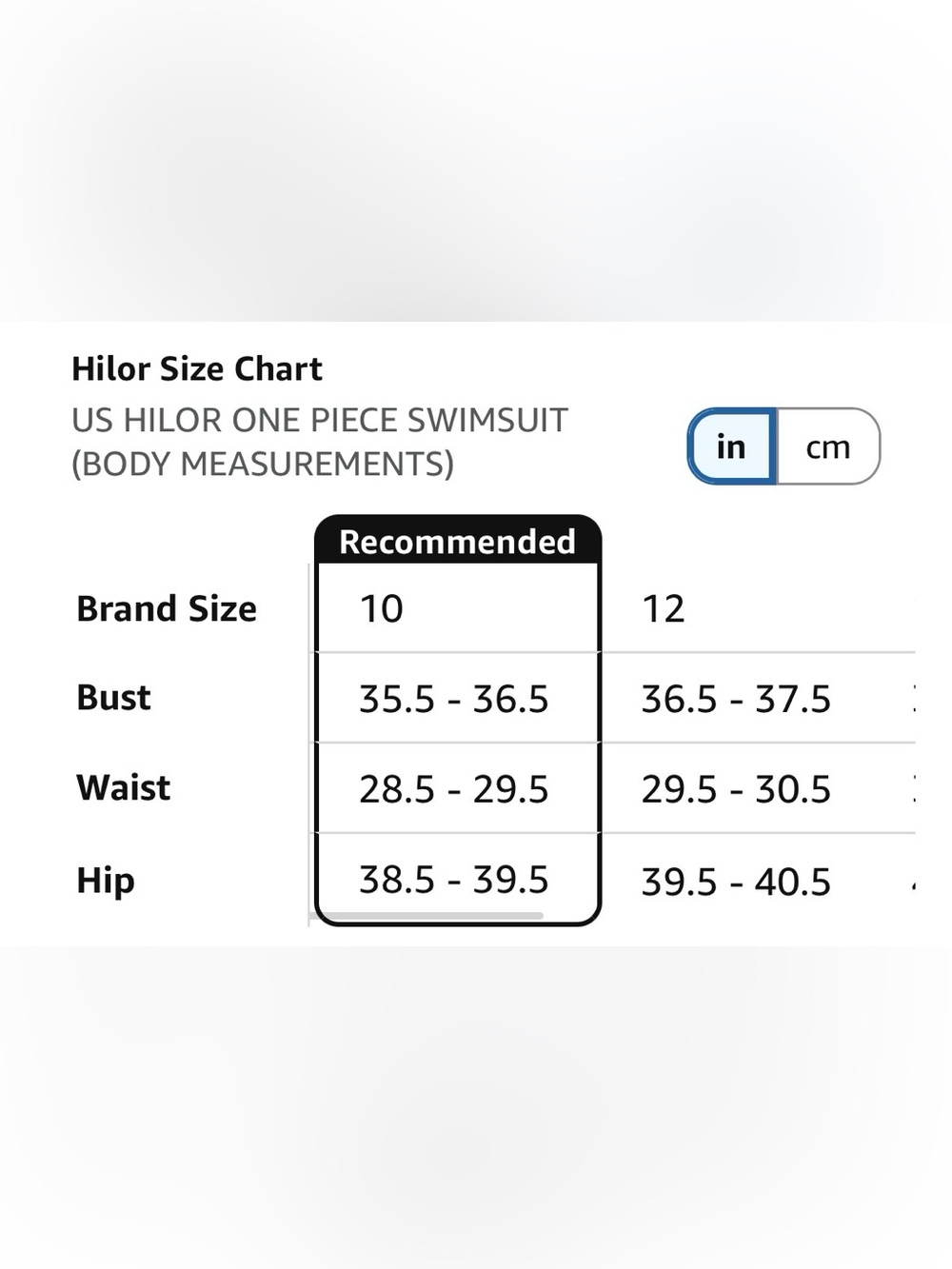Tap blurred area below size chart

point(476,1107)
